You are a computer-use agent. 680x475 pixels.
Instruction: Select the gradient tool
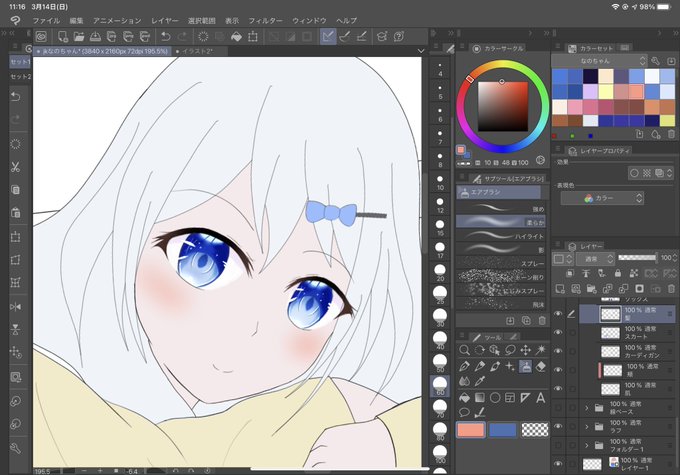click(480, 397)
